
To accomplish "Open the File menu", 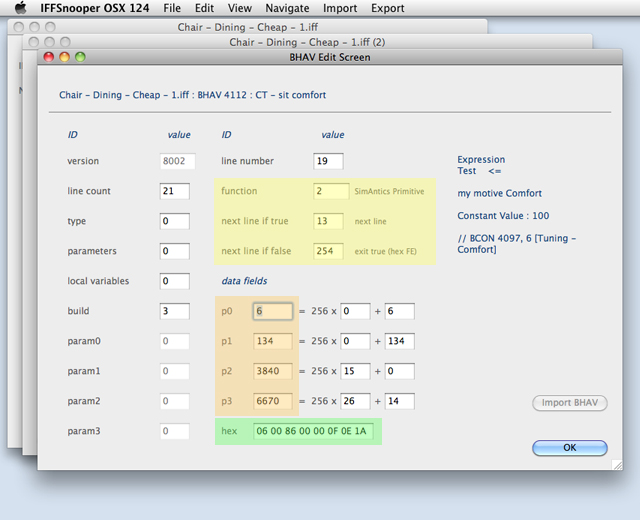I will pyautogui.click(x=173, y=8).
